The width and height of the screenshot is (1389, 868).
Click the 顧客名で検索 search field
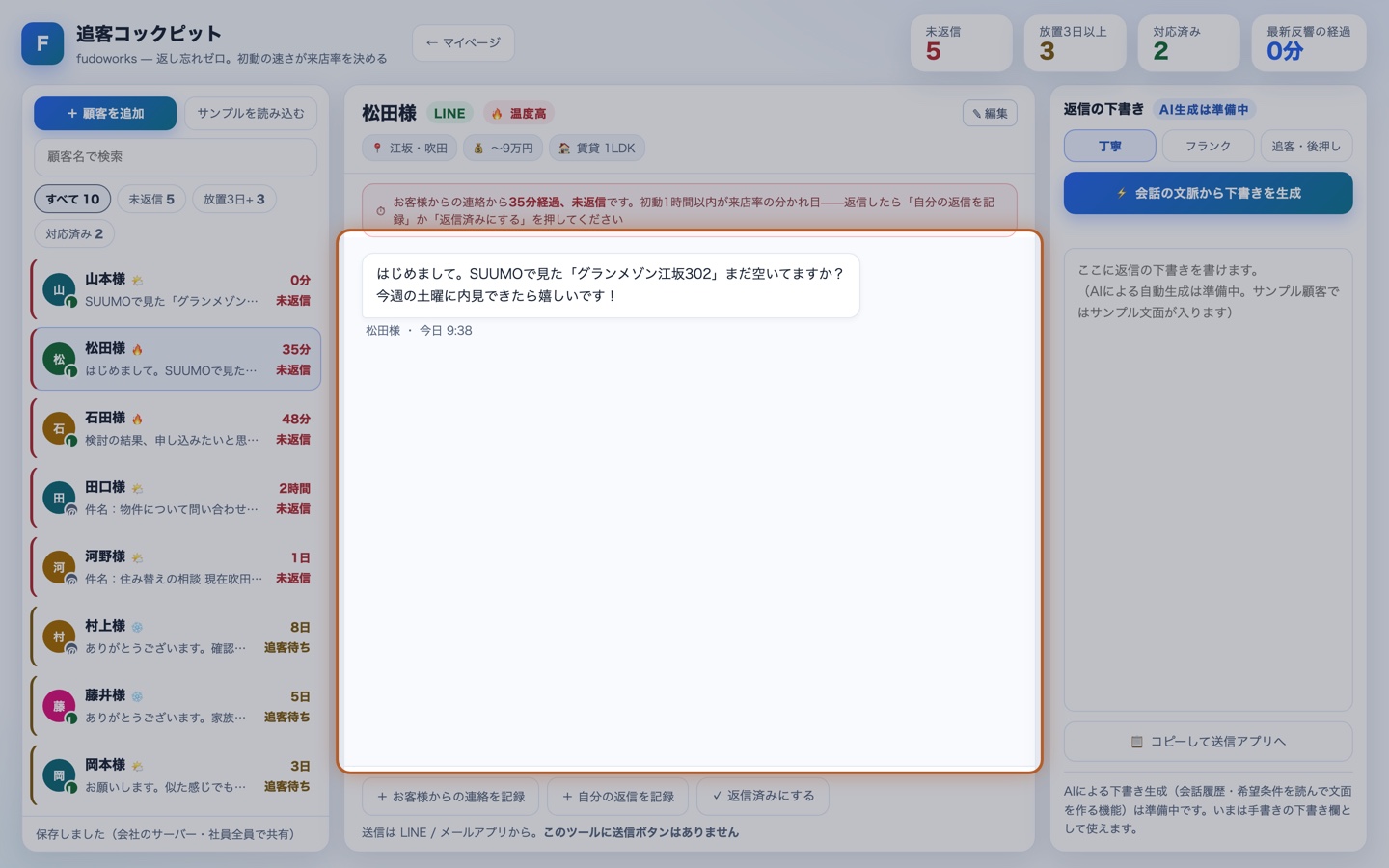(176, 156)
